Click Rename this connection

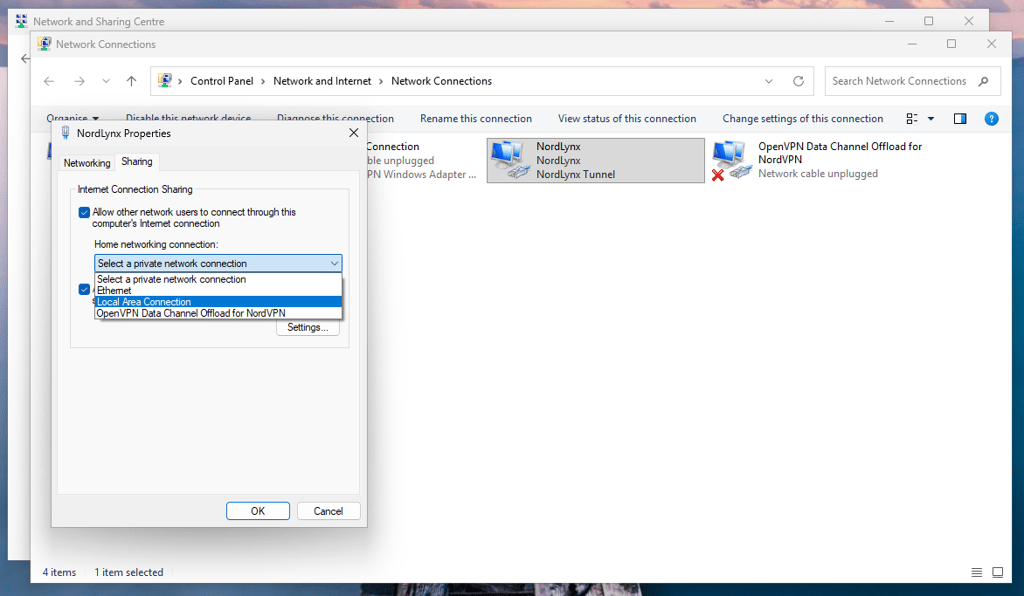pyautogui.click(x=475, y=119)
